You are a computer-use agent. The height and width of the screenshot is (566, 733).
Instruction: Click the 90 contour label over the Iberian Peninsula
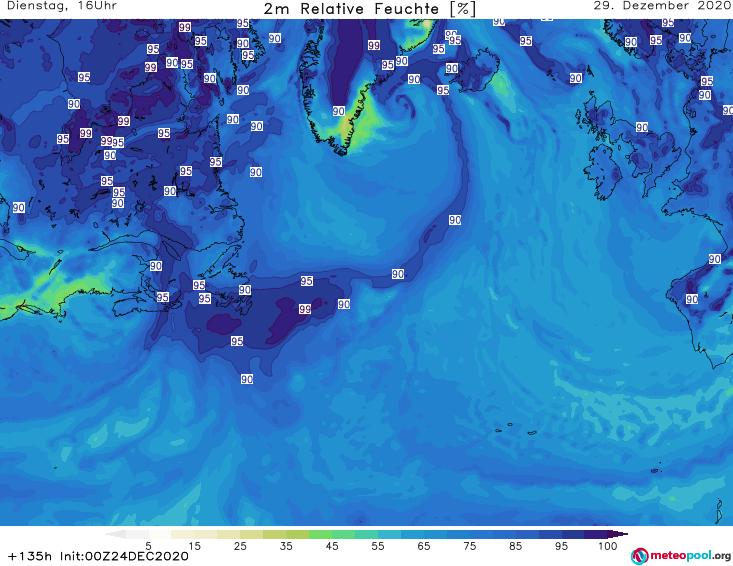(x=692, y=299)
